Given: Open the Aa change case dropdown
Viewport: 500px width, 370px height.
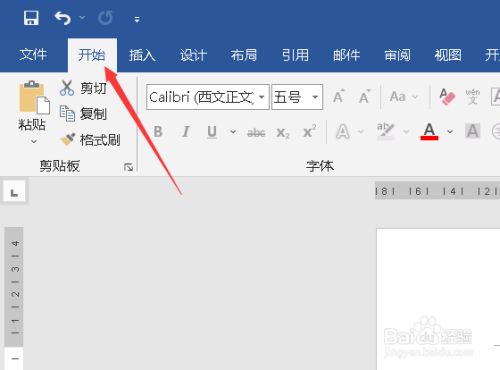Looking at the screenshot, I should (403, 97).
